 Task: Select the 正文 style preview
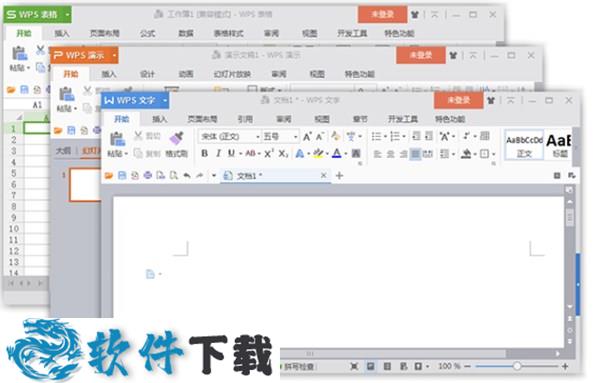(x=524, y=145)
